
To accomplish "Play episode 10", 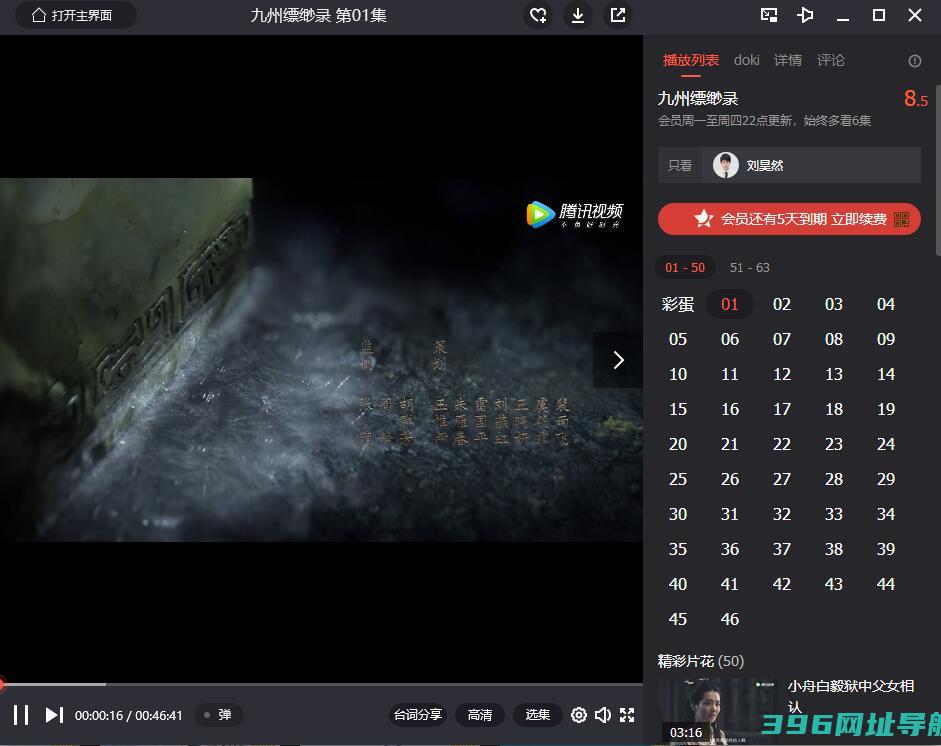I will pyautogui.click(x=678, y=375).
